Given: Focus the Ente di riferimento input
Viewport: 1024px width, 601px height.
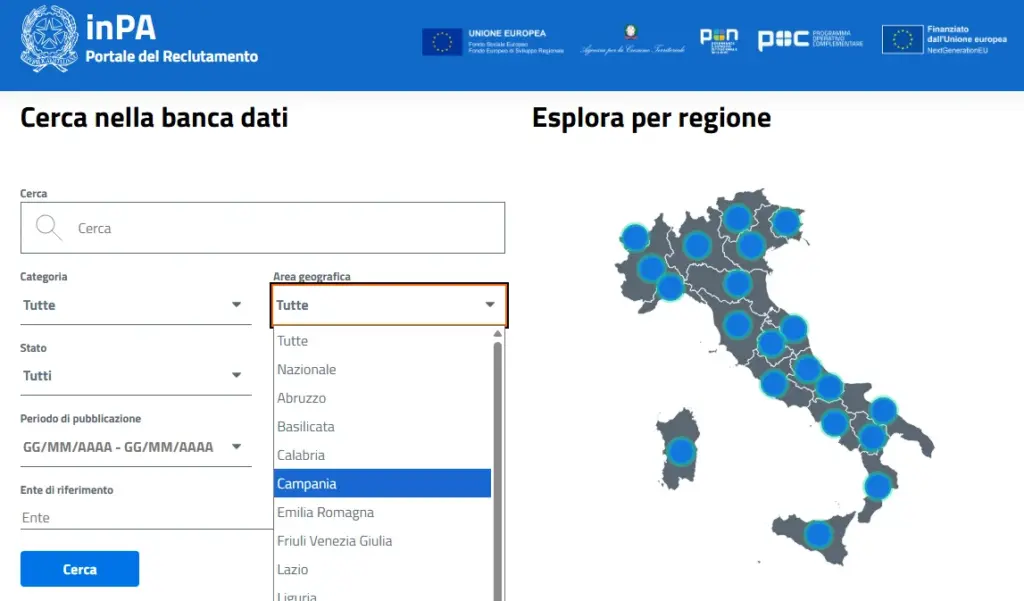Looking at the screenshot, I should [146, 517].
